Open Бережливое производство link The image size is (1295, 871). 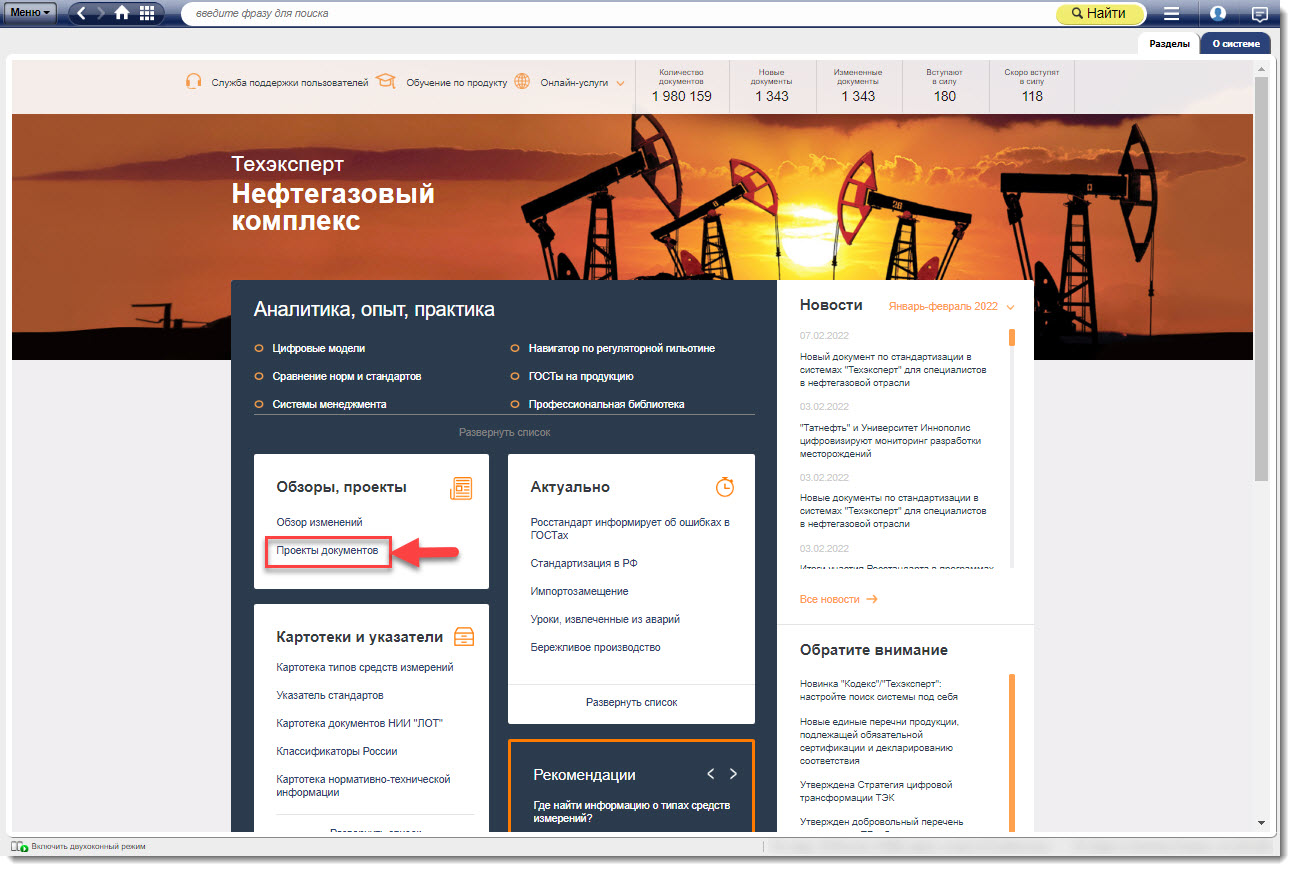pos(595,647)
